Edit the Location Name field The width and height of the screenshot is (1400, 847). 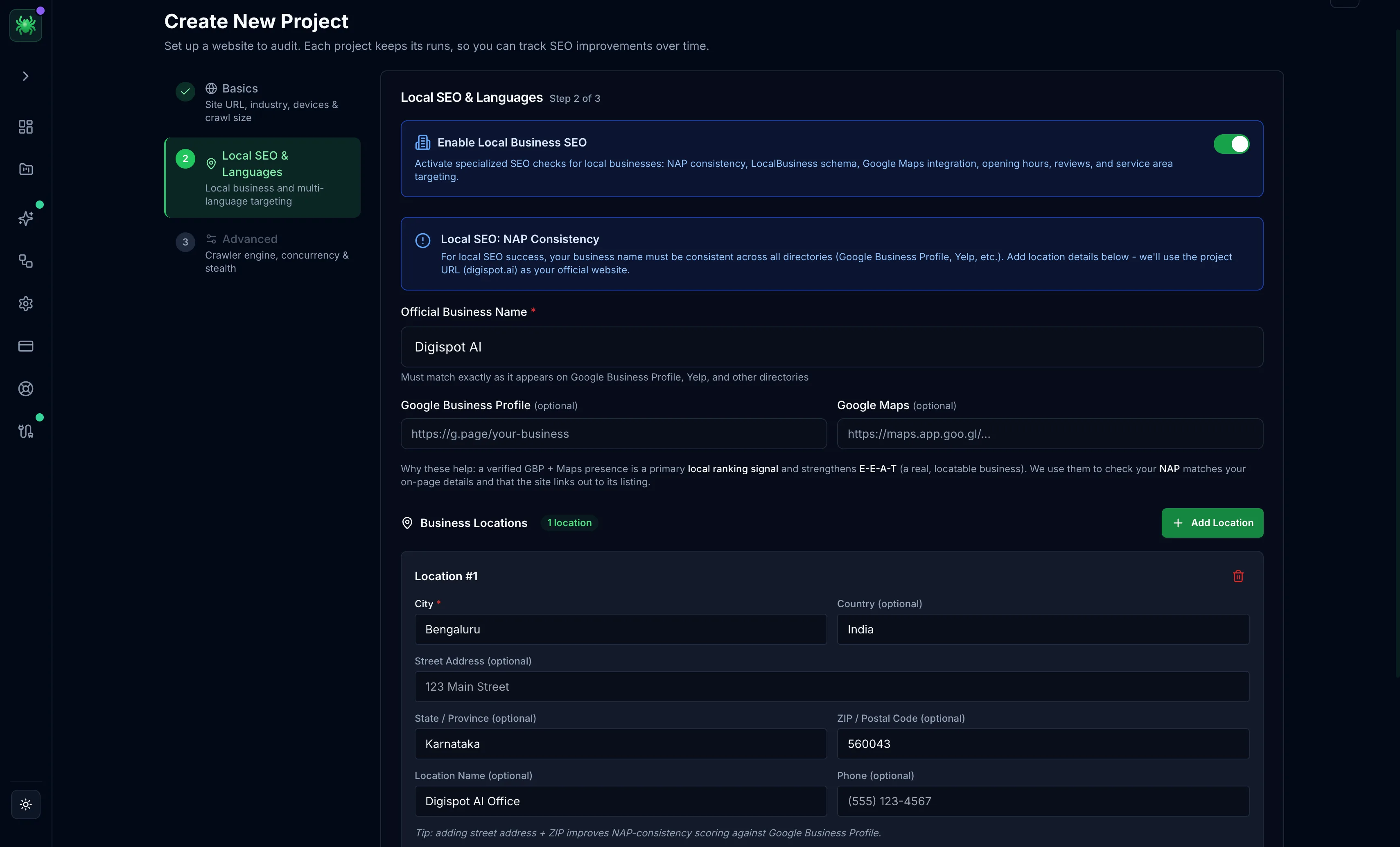[x=621, y=801]
